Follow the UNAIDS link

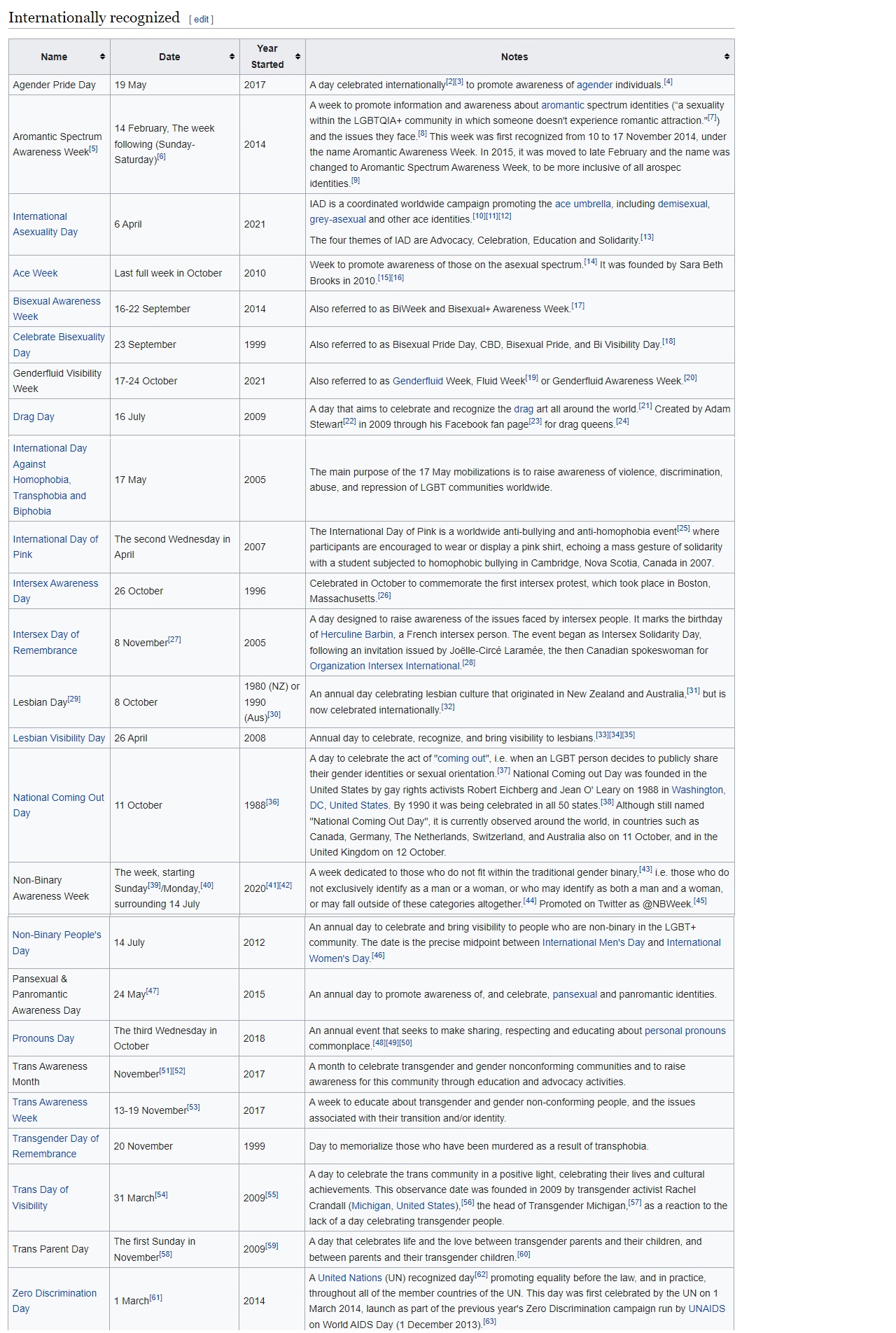point(706,1308)
